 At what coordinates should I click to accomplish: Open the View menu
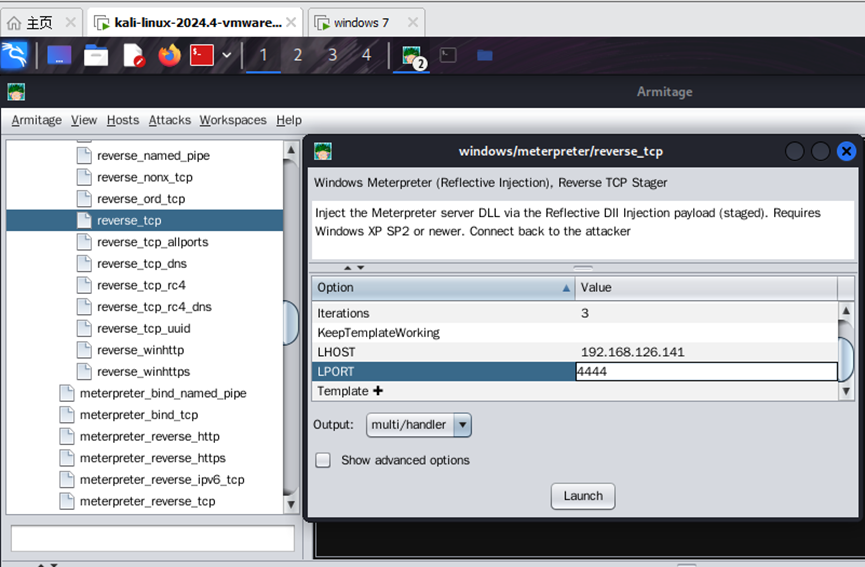pos(84,120)
